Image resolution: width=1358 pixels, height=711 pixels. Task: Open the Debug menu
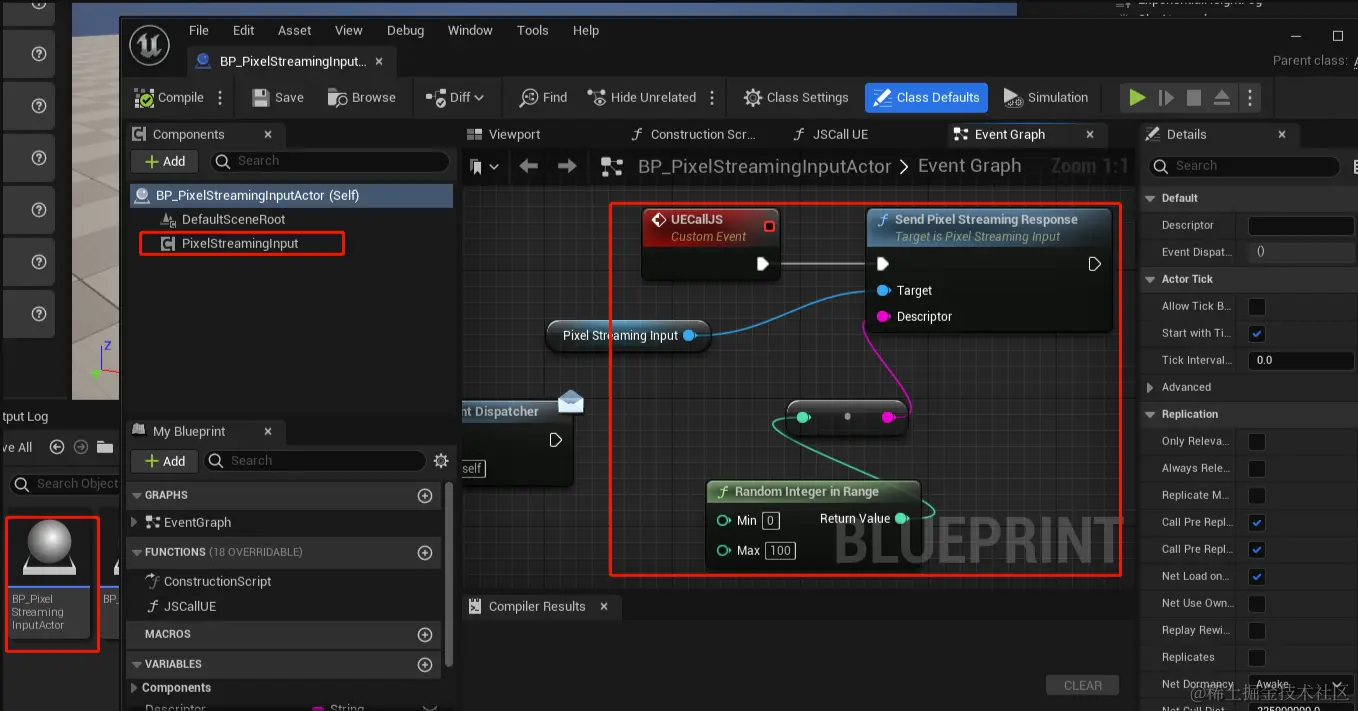click(x=405, y=30)
